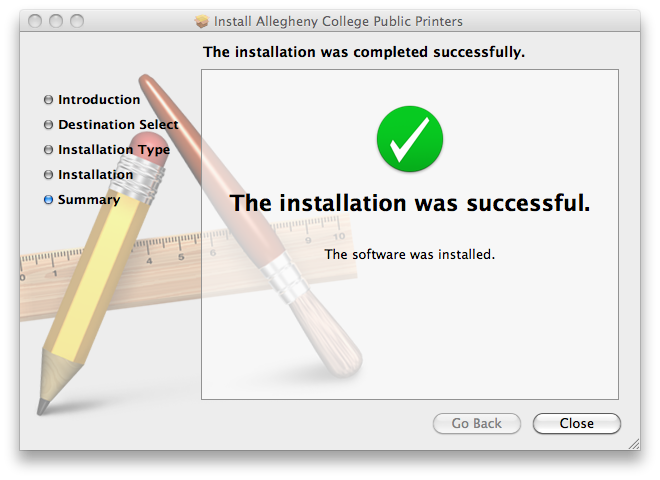Click the window title 'Install Allegheny College Public Printers'

(338, 21)
